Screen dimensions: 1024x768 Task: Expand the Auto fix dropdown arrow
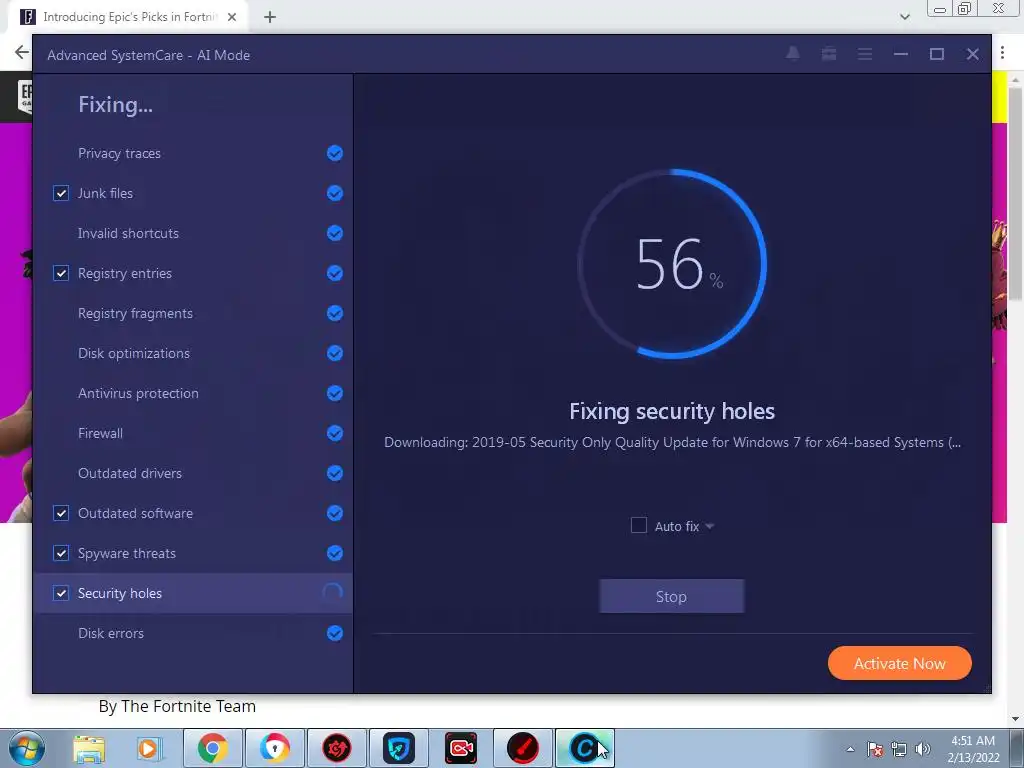point(709,526)
